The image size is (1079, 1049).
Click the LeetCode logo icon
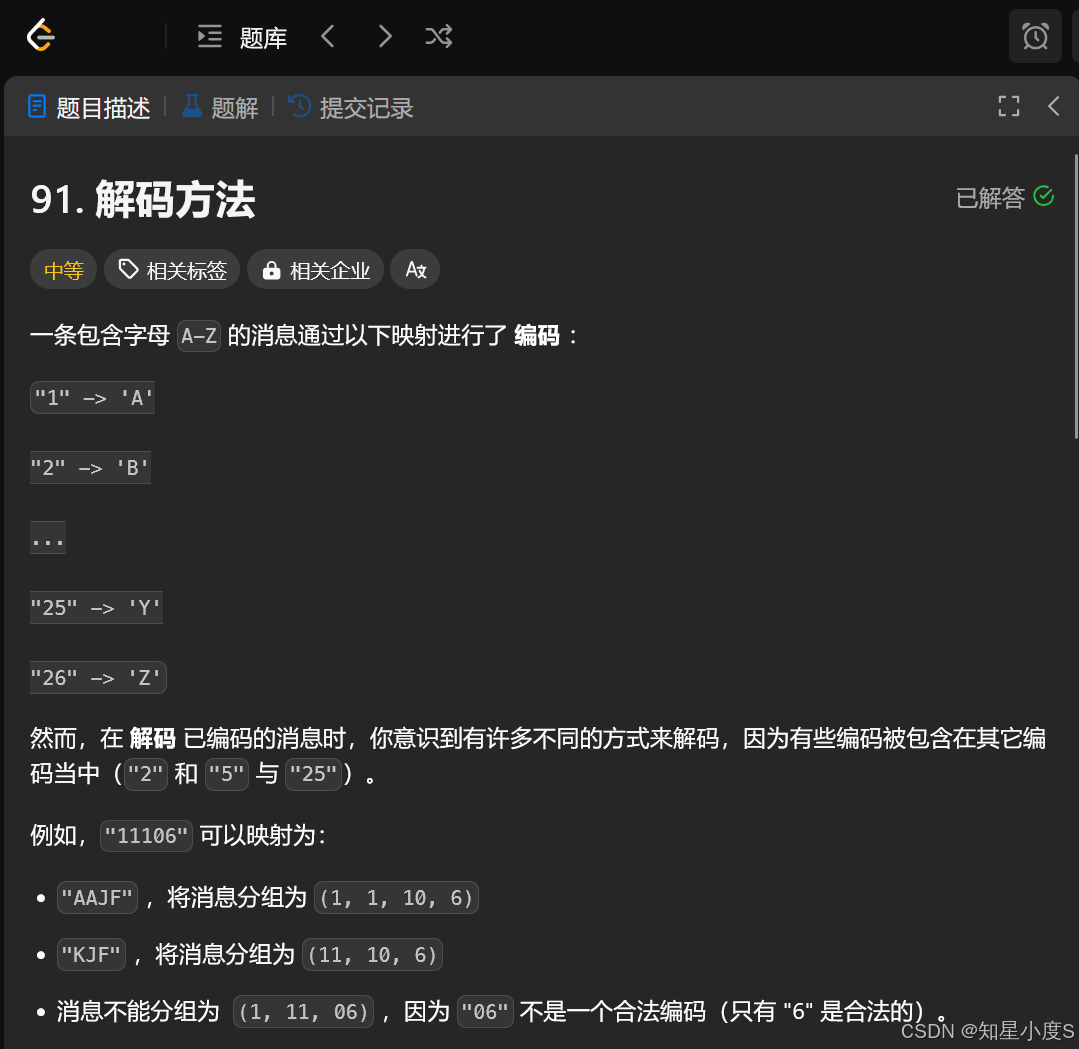coord(41,36)
